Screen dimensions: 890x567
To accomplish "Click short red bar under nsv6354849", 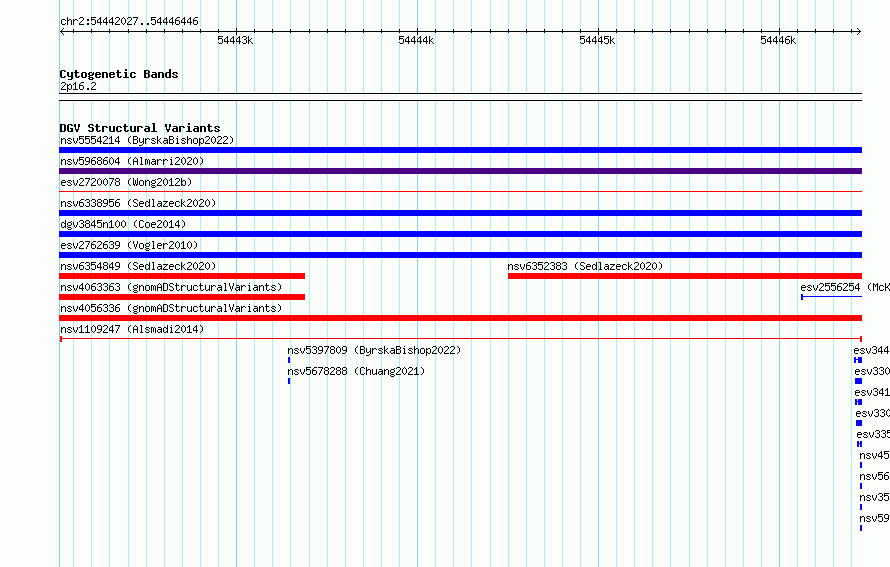I will tap(182, 276).
